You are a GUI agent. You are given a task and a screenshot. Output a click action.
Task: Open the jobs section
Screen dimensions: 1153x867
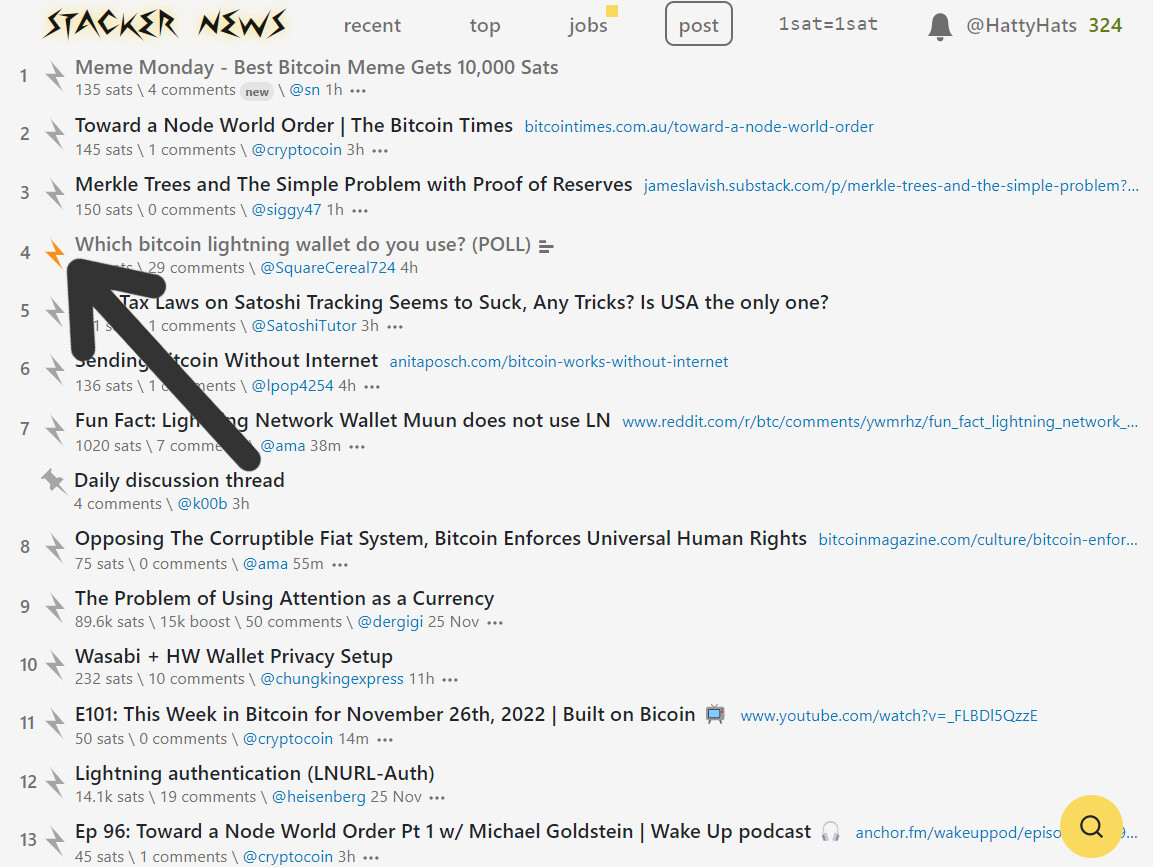click(x=588, y=26)
